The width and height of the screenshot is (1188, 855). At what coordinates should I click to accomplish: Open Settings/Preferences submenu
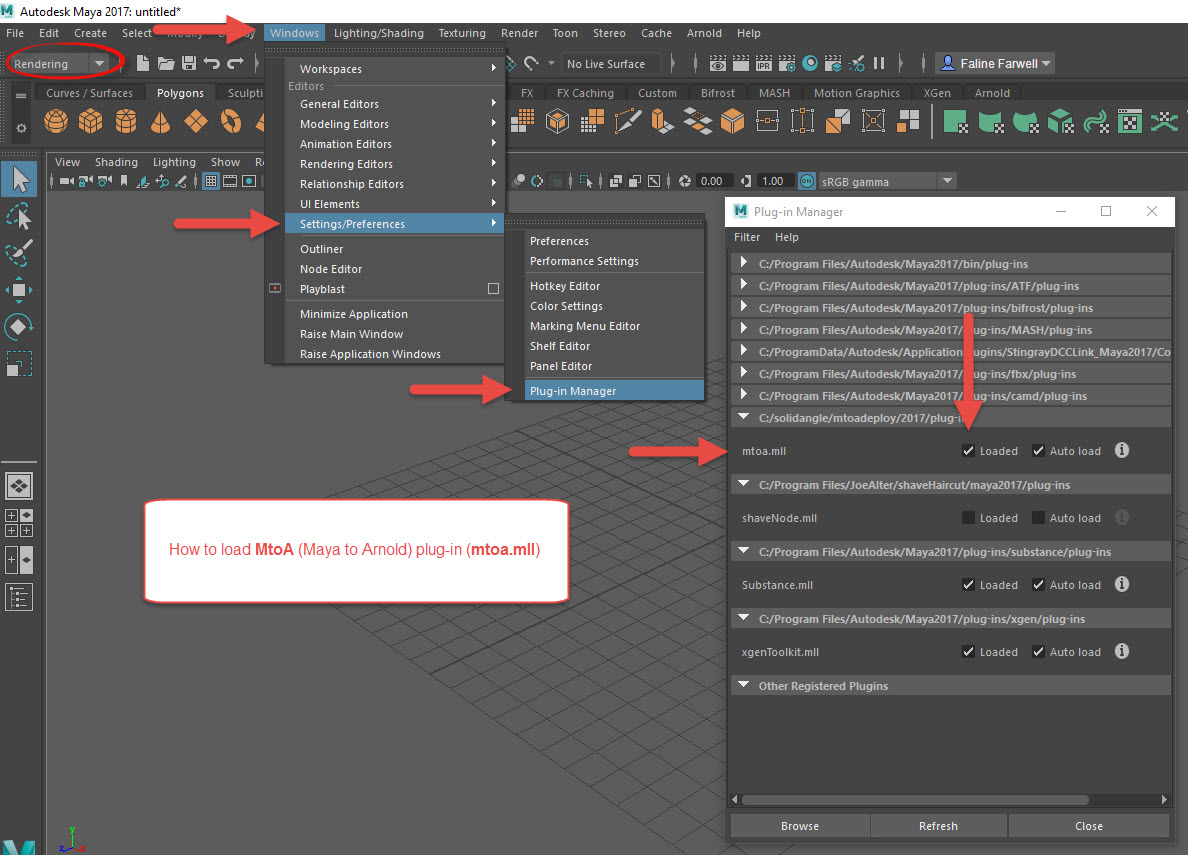tap(394, 224)
